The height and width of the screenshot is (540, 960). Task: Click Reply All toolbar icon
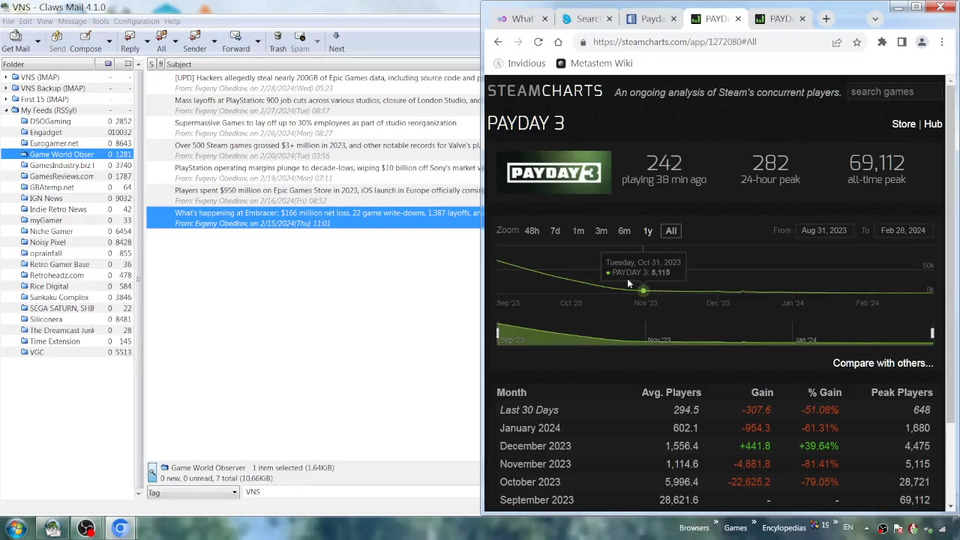161,41
